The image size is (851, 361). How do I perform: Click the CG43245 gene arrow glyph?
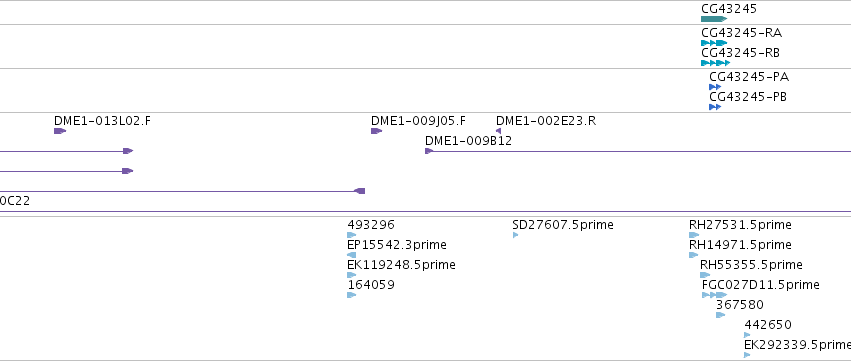pos(714,19)
